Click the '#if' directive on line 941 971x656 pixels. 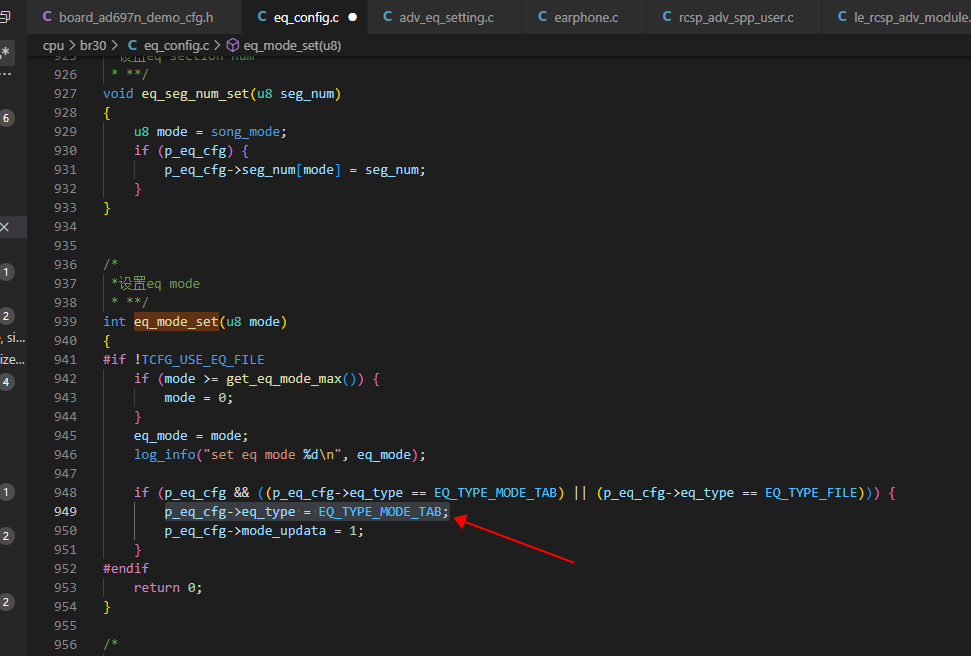coord(115,360)
